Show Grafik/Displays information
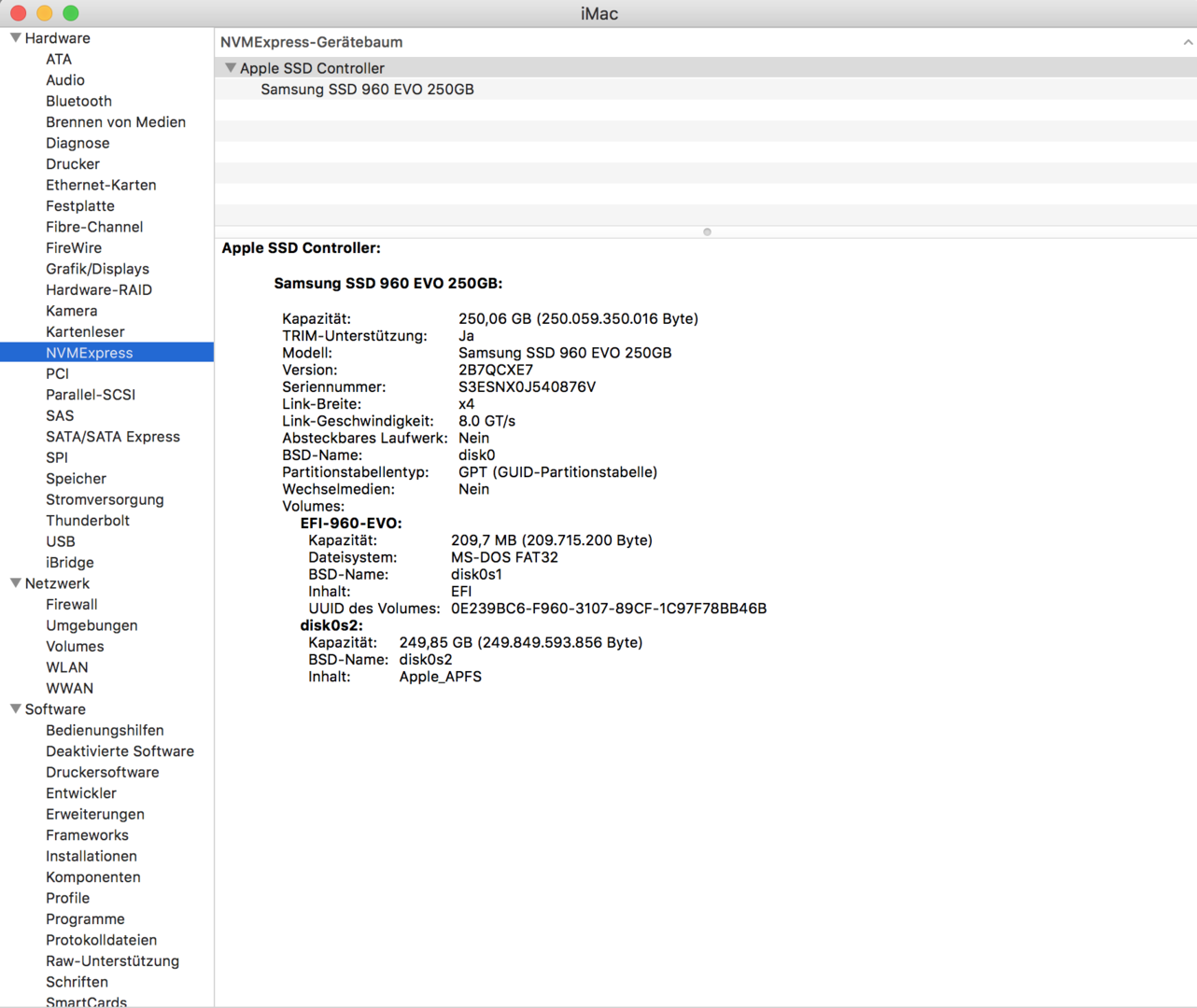This screenshot has height=1008, width=1197. (97, 269)
